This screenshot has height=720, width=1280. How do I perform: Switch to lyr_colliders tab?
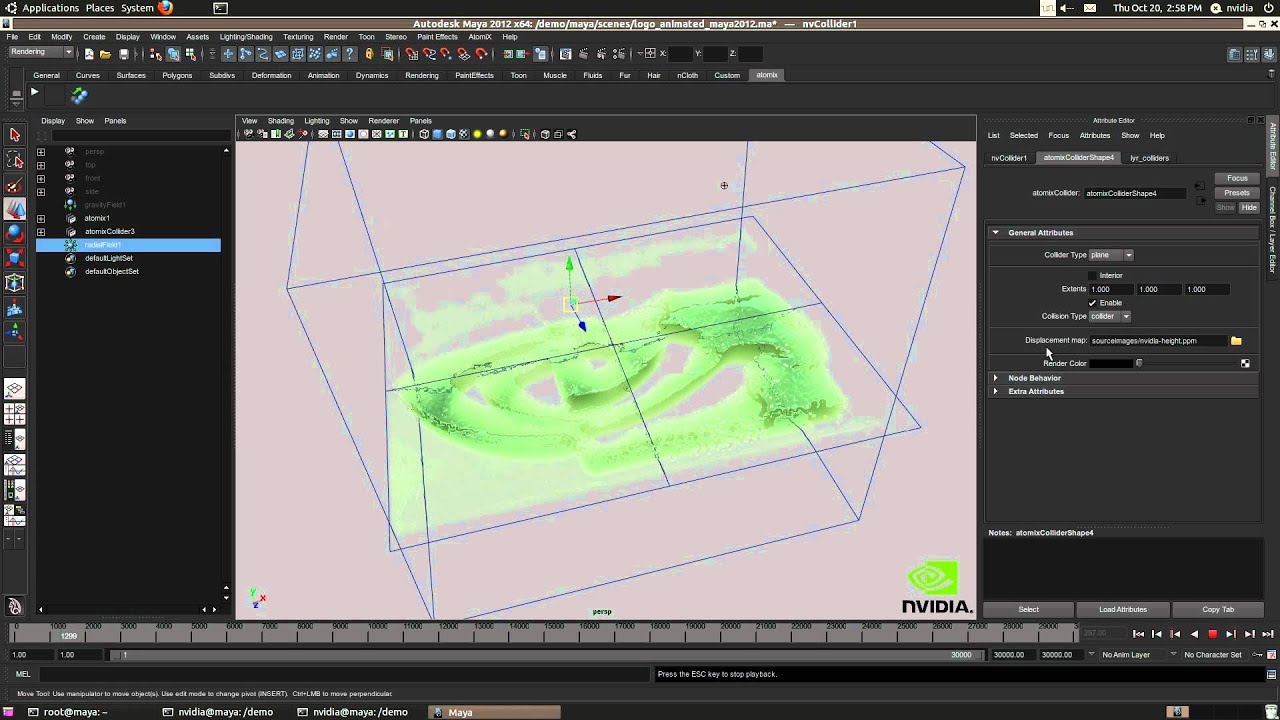pyautogui.click(x=1149, y=158)
